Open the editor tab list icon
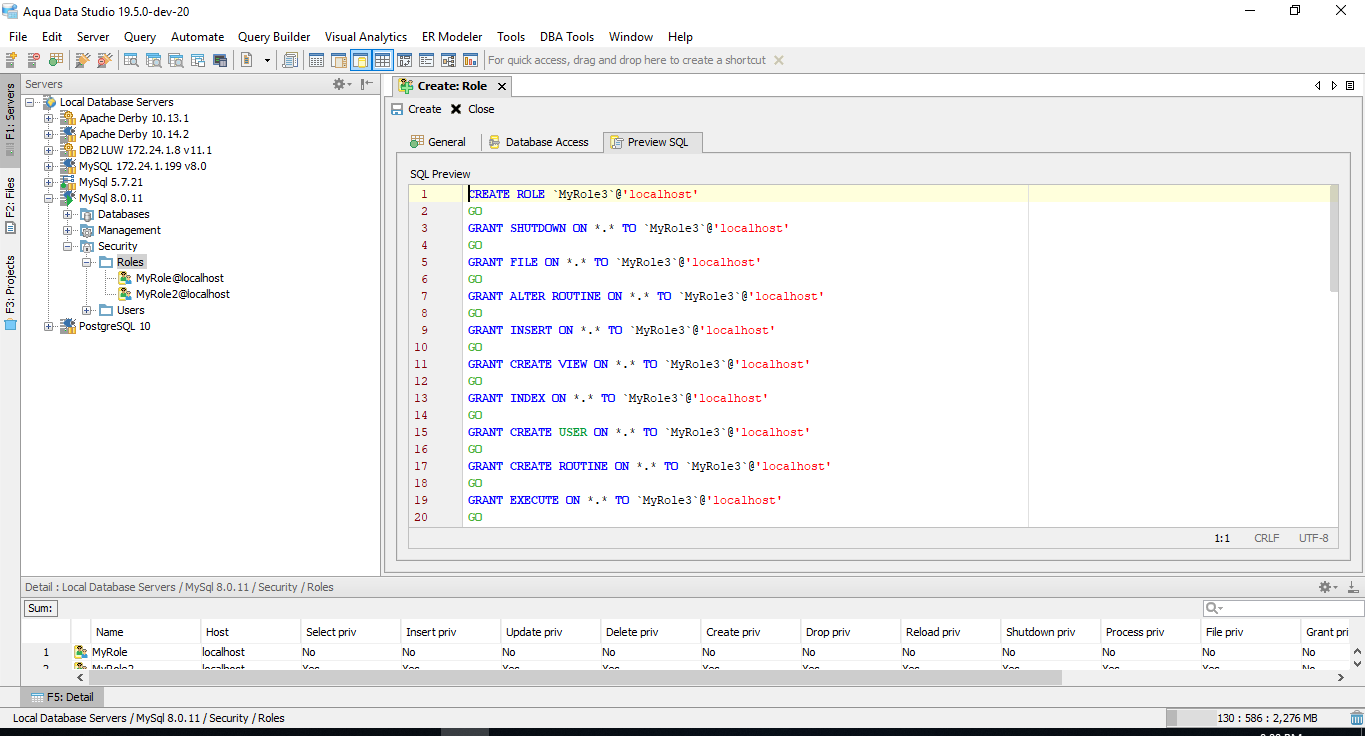 click(1350, 86)
